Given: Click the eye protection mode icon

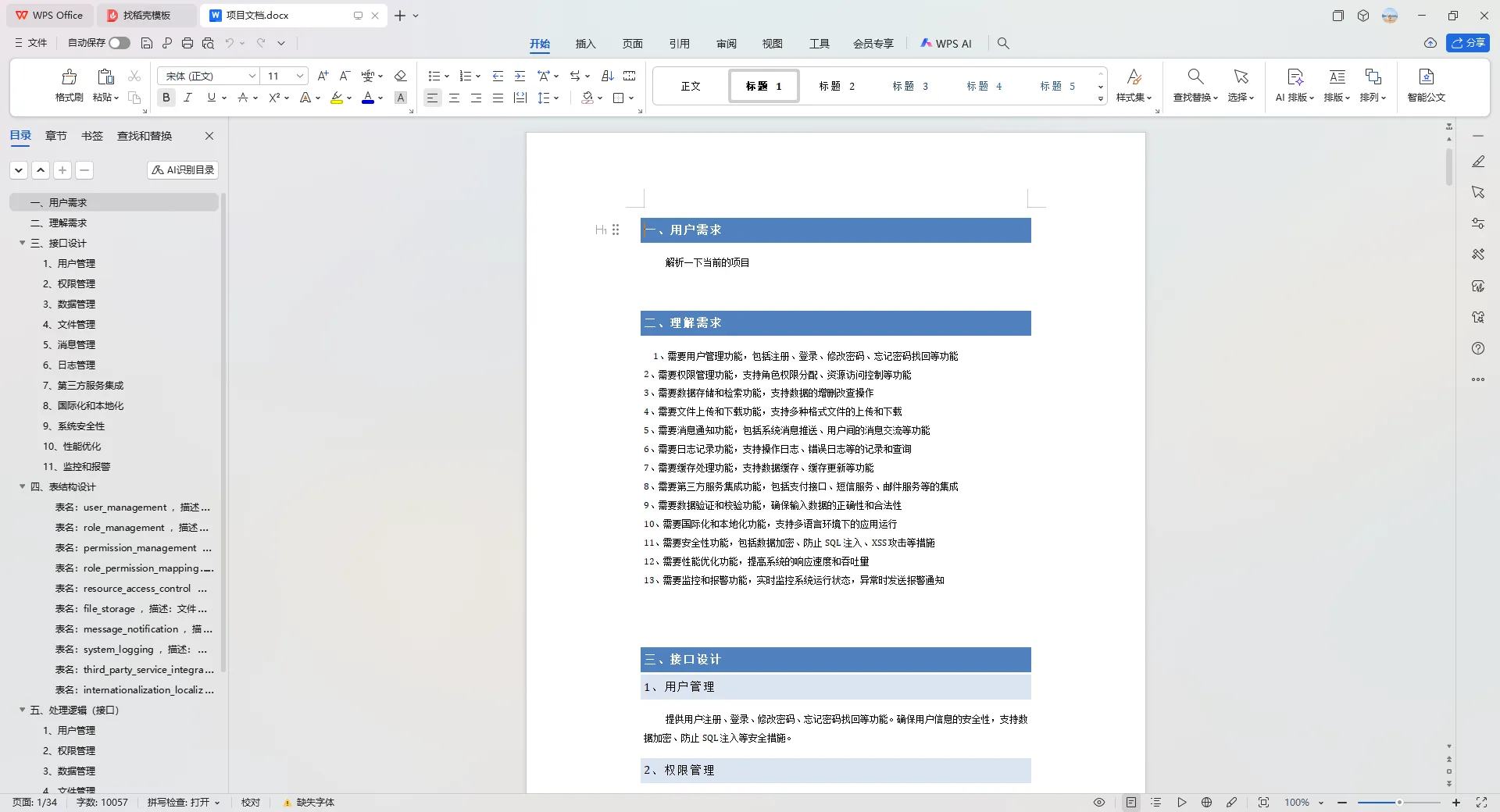Looking at the screenshot, I should [x=1099, y=802].
